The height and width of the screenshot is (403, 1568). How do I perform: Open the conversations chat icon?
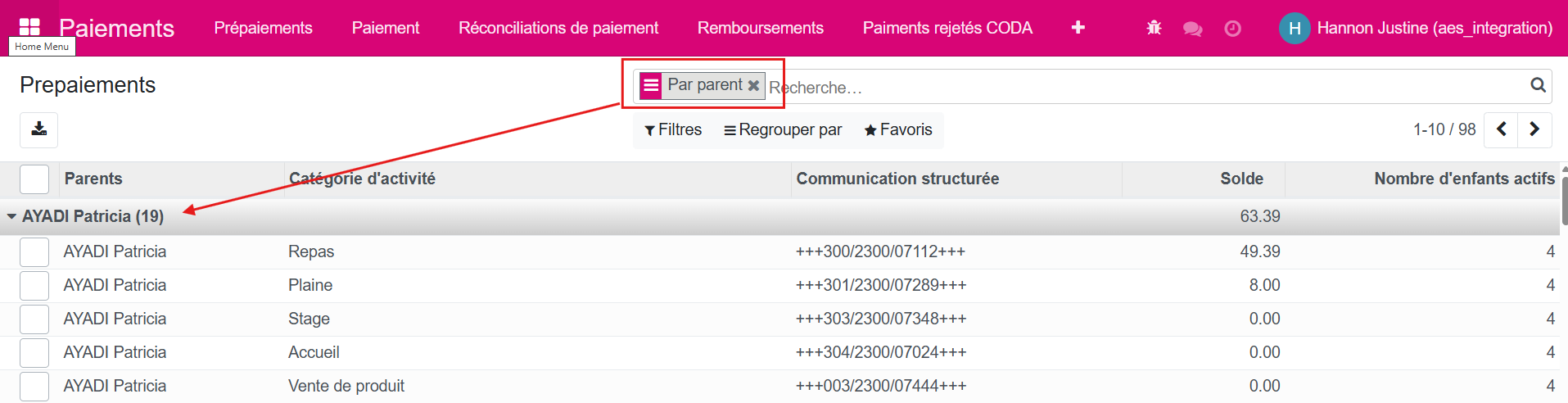(1193, 29)
